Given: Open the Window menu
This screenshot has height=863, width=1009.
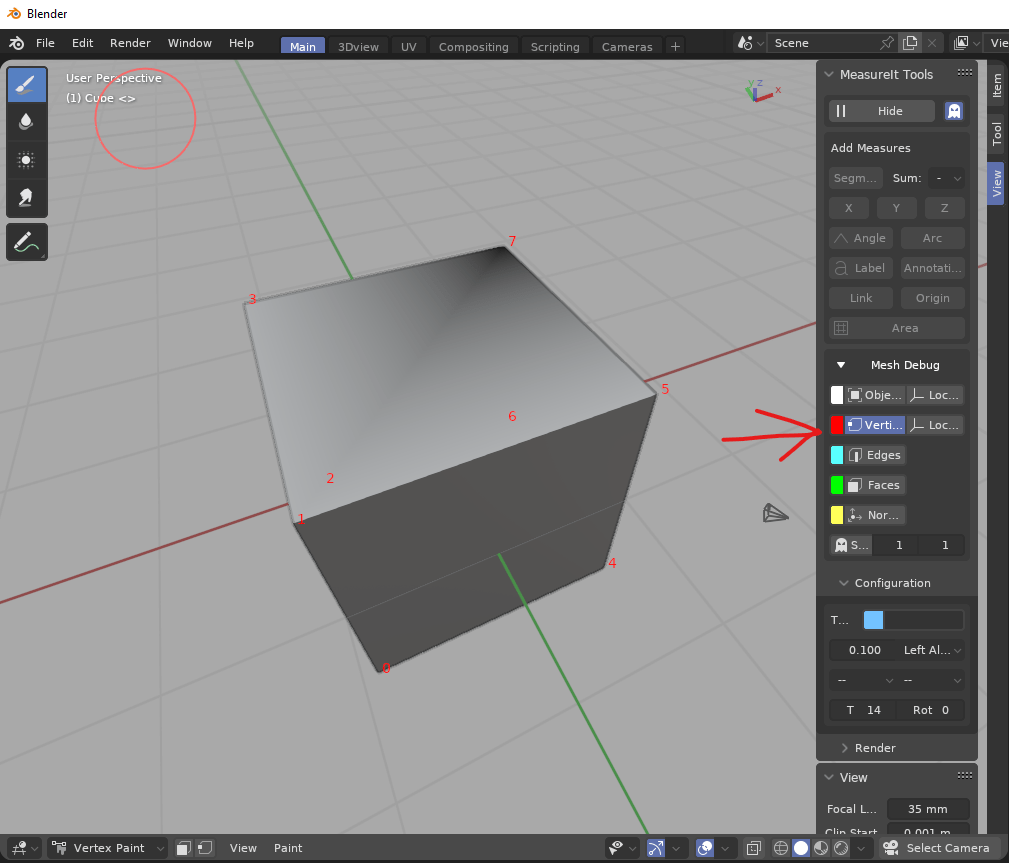Looking at the screenshot, I should point(189,43).
